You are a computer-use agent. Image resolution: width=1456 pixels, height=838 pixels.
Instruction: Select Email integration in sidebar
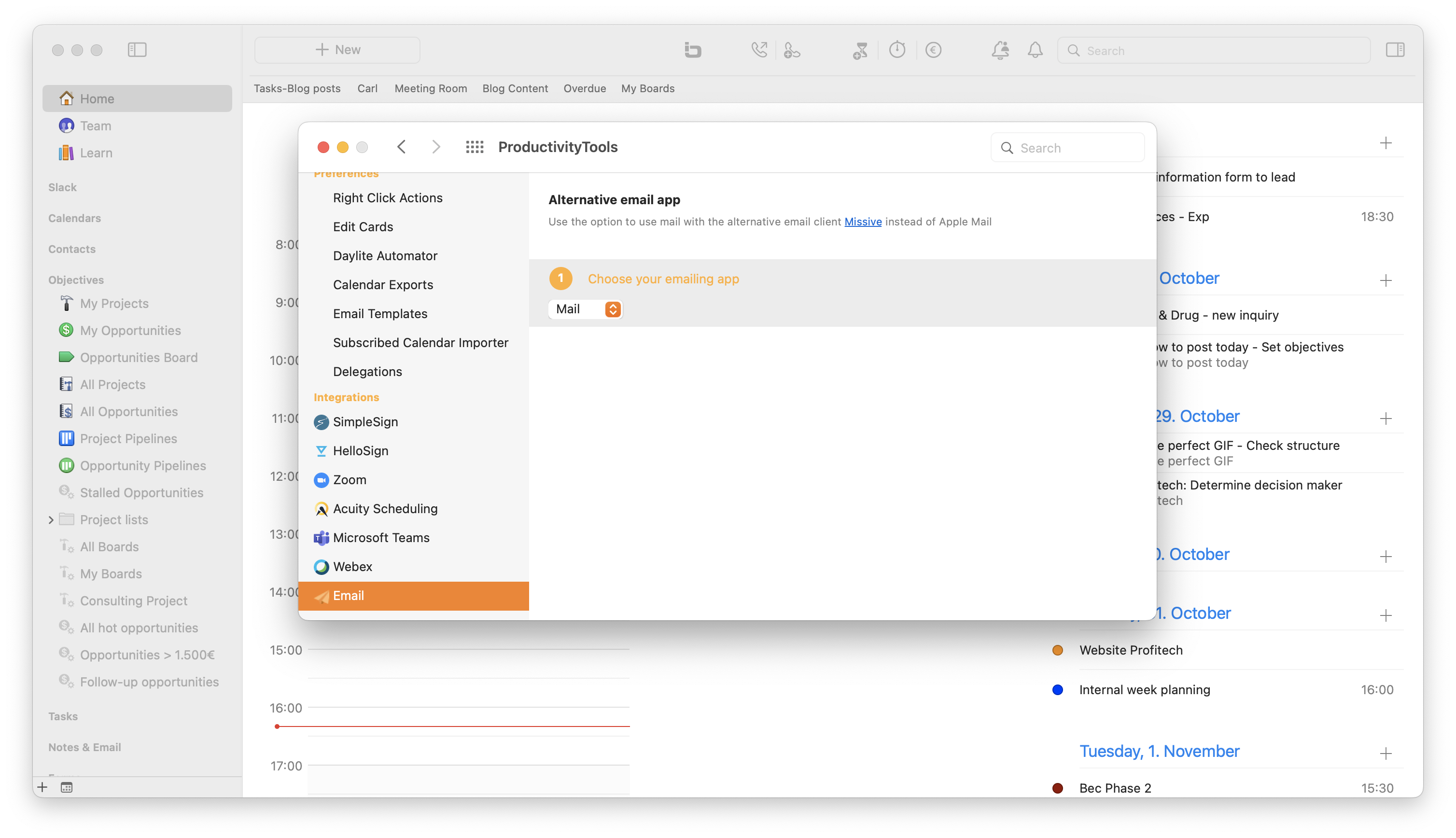coord(413,596)
